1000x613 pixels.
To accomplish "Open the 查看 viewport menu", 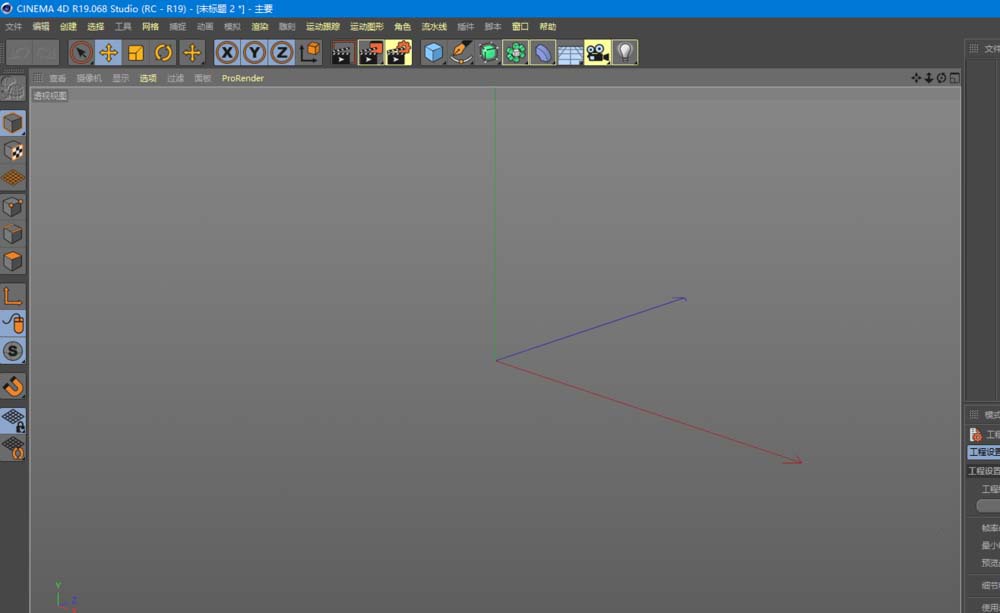I will coord(57,78).
